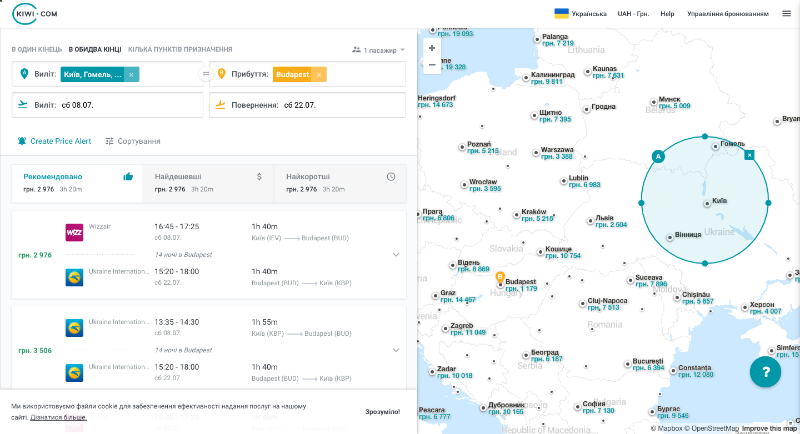Click the Kiwi.com logo
Screen dimensions: 800x434
point(35,14)
